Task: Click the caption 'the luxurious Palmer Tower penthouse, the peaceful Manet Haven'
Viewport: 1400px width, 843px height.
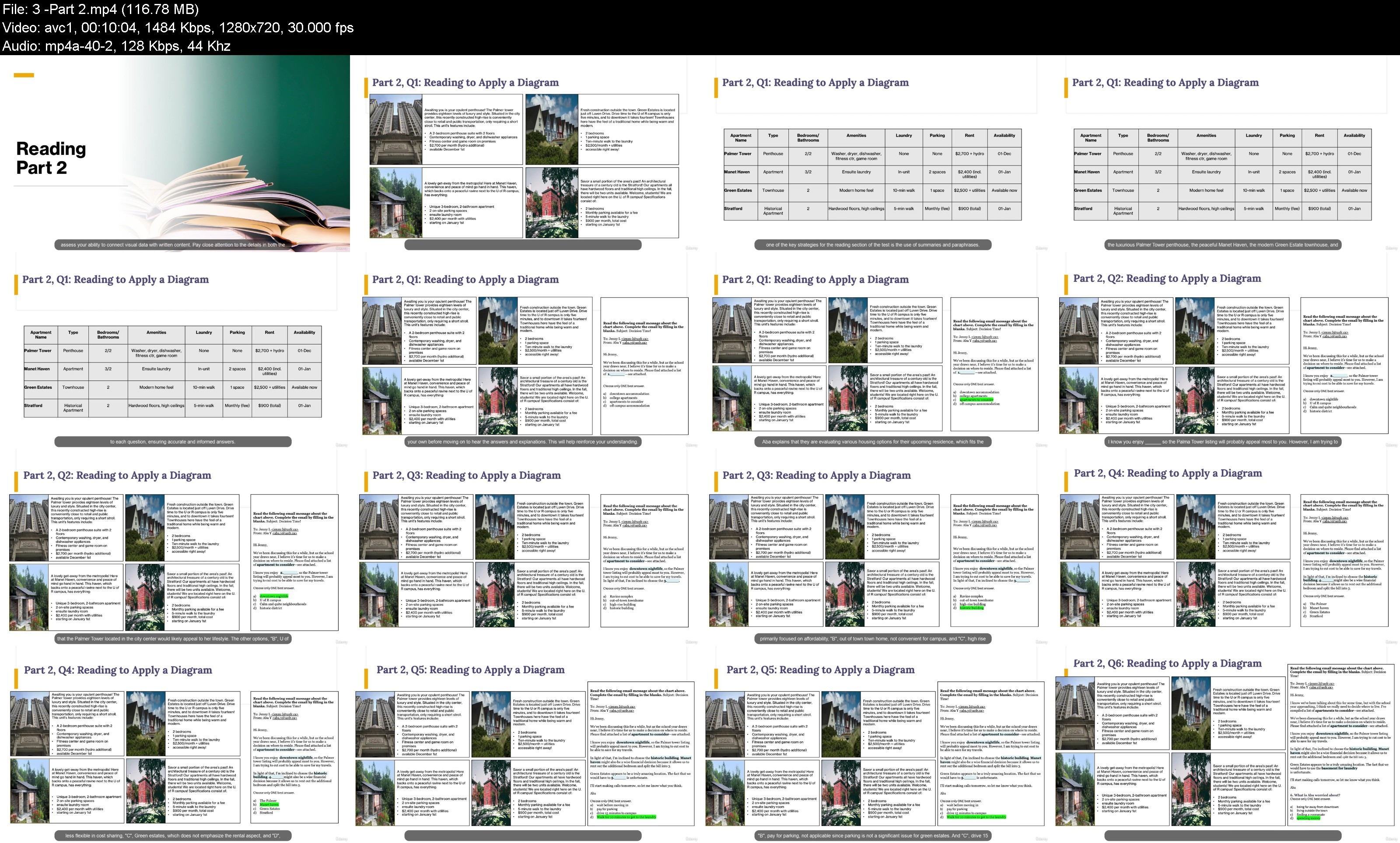Action: 1222,245
